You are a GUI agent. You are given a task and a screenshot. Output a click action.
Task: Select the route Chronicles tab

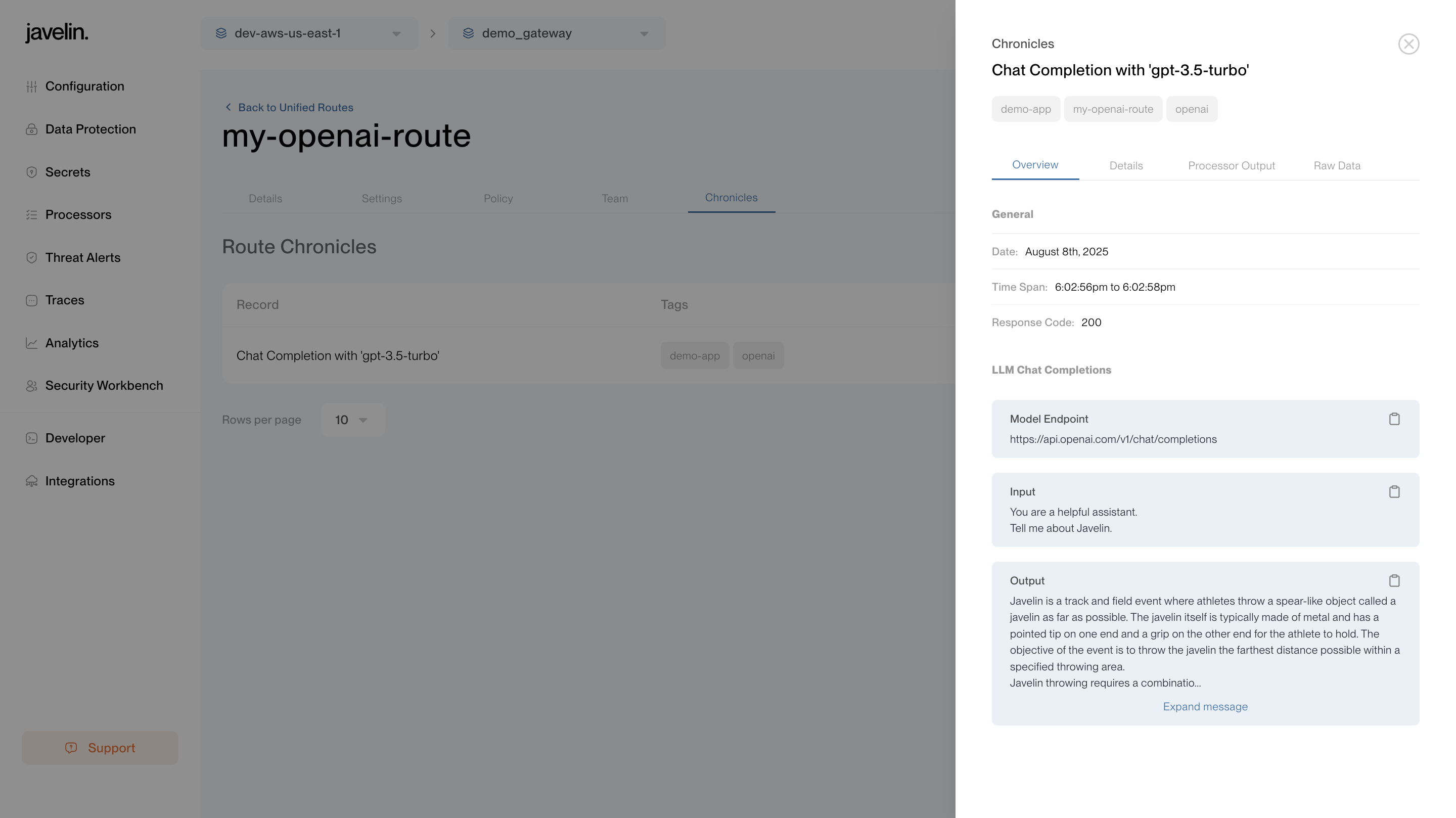pyautogui.click(x=731, y=198)
